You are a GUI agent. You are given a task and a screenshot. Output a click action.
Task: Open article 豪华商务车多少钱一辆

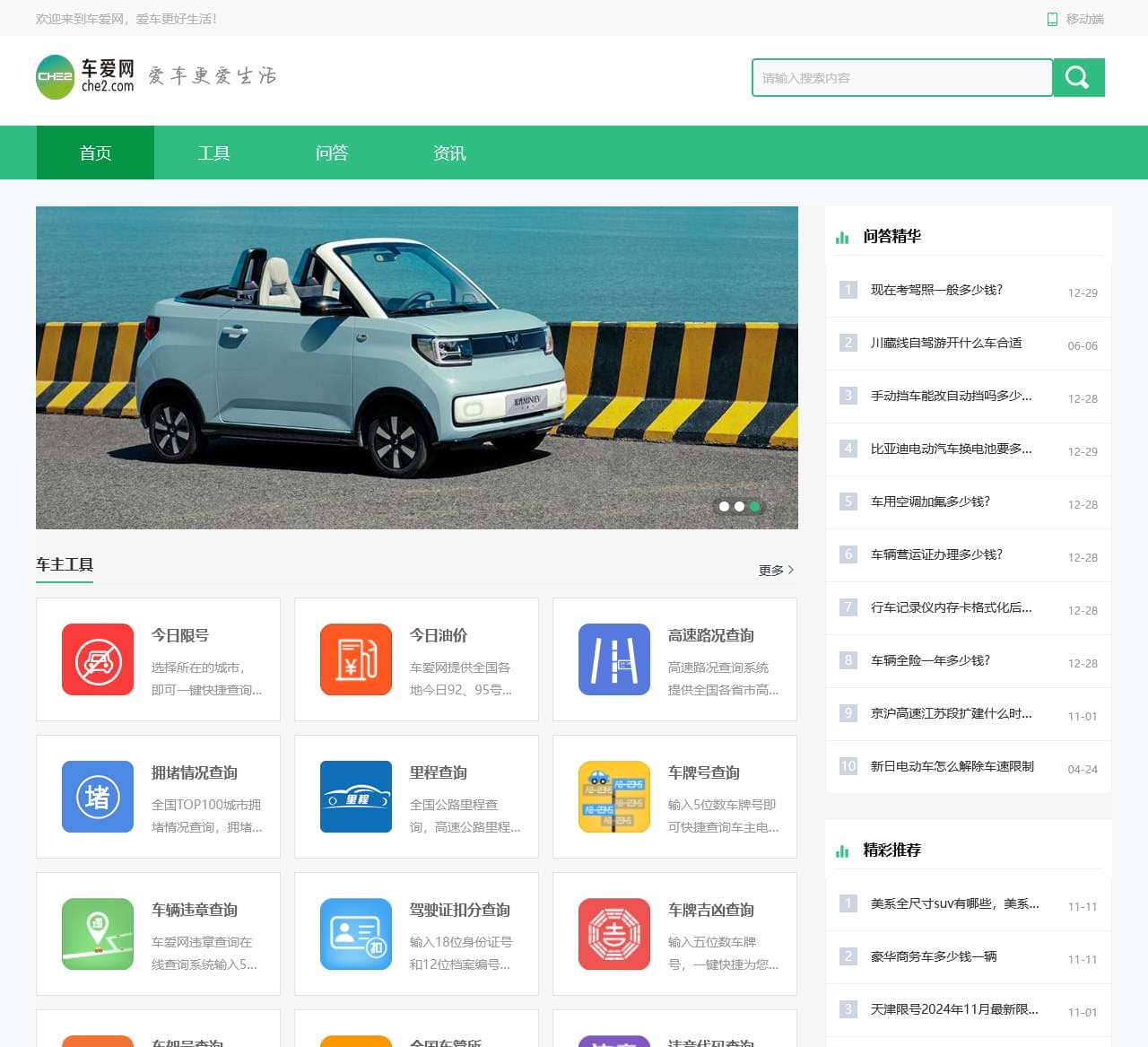(x=934, y=956)
